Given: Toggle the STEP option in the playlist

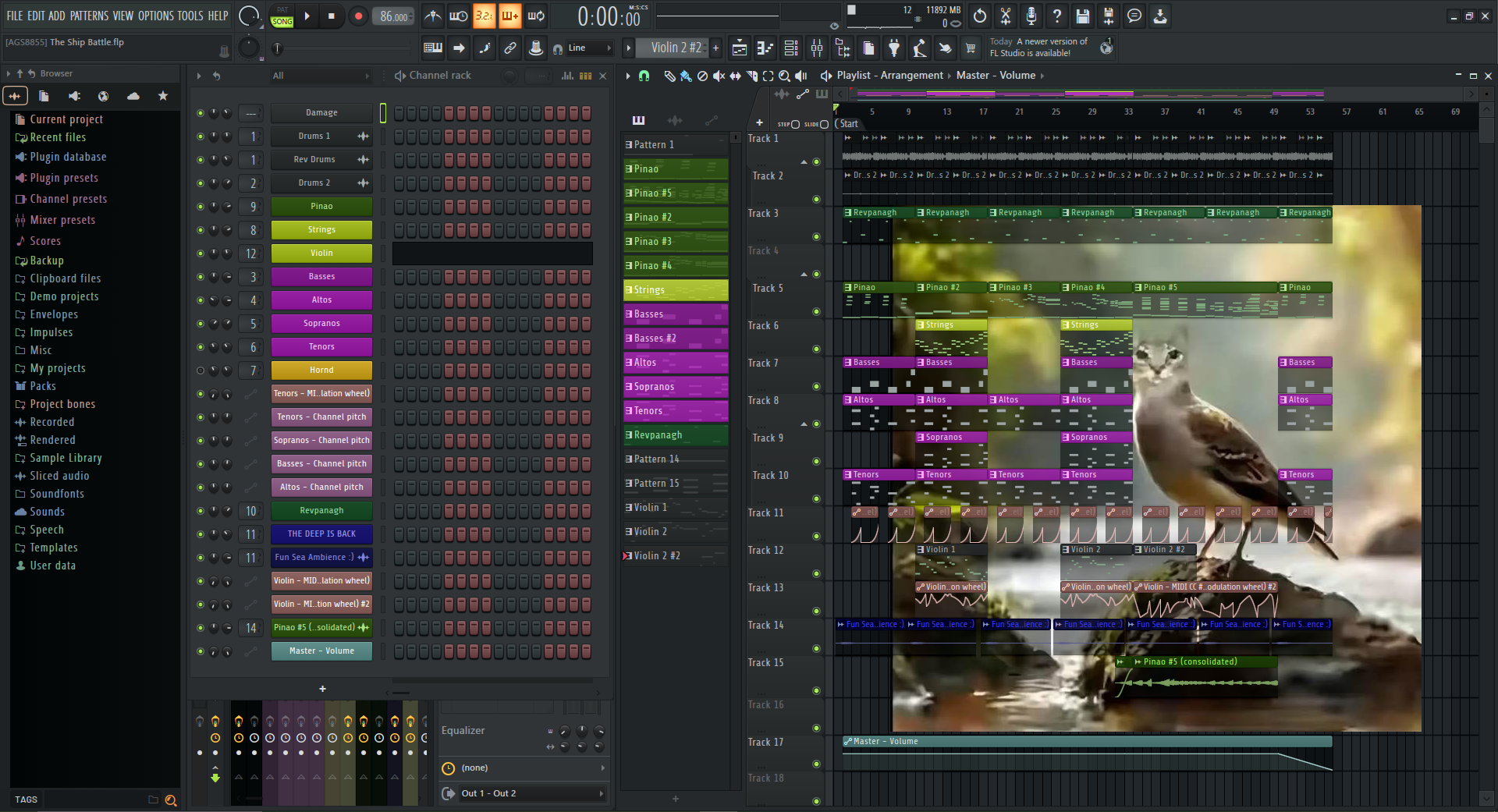Looking at the screenshot, I should point(795,124).
